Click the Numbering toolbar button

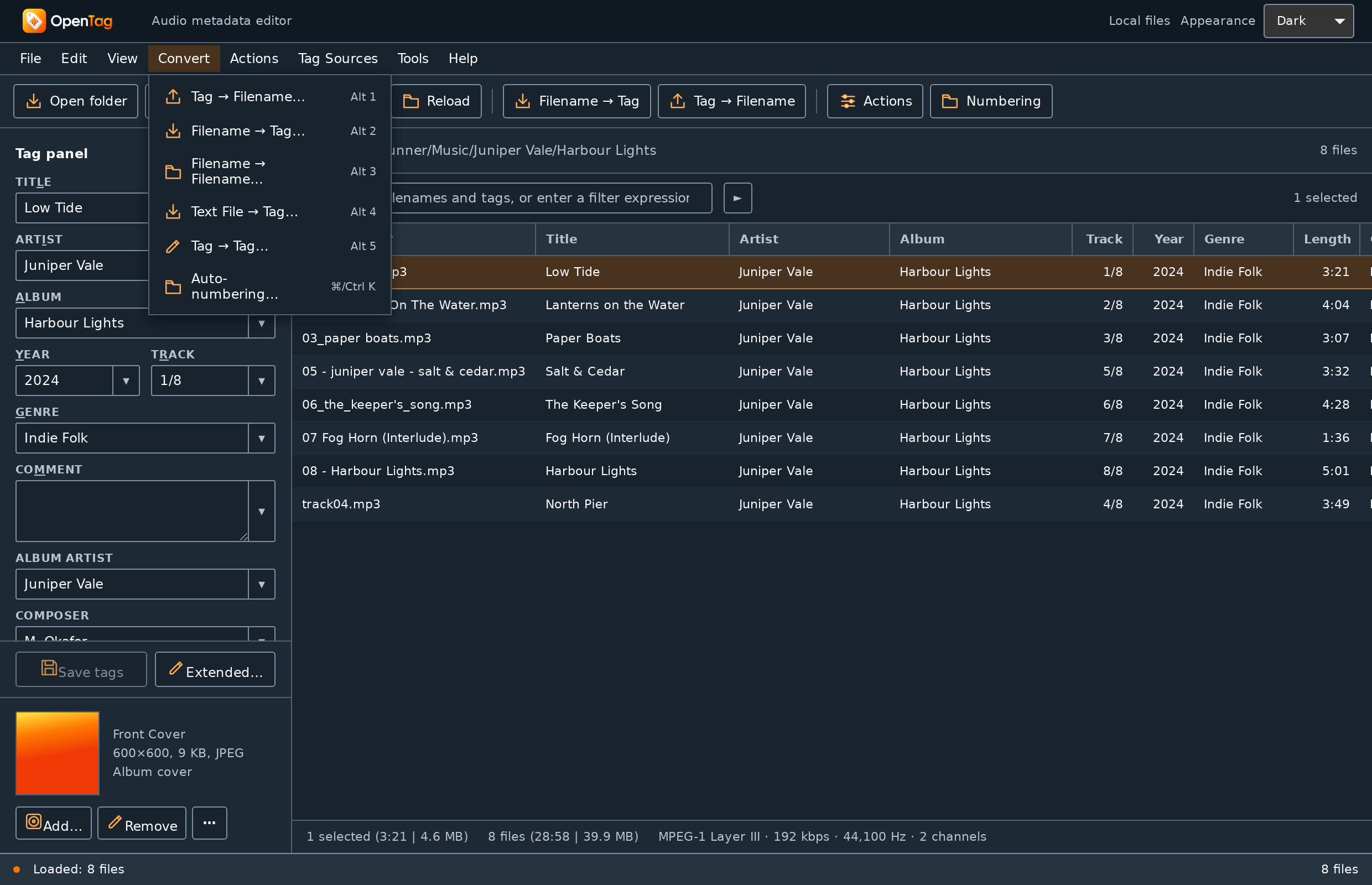[991, 101]
